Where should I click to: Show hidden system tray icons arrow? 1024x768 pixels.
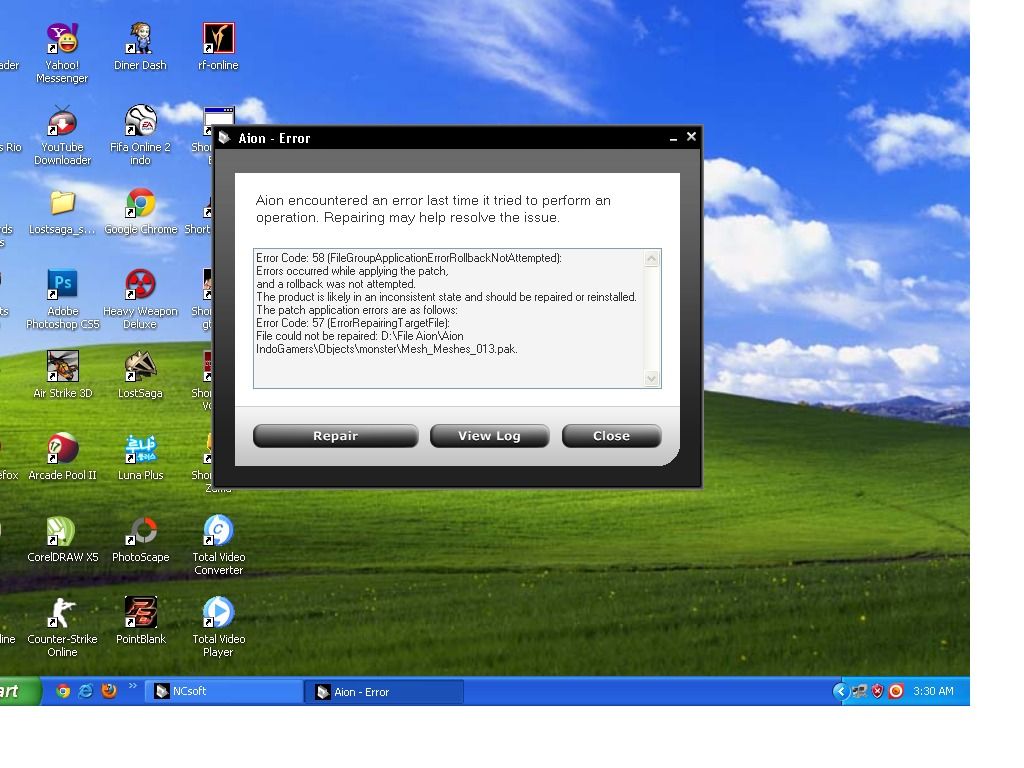point(840,691)
